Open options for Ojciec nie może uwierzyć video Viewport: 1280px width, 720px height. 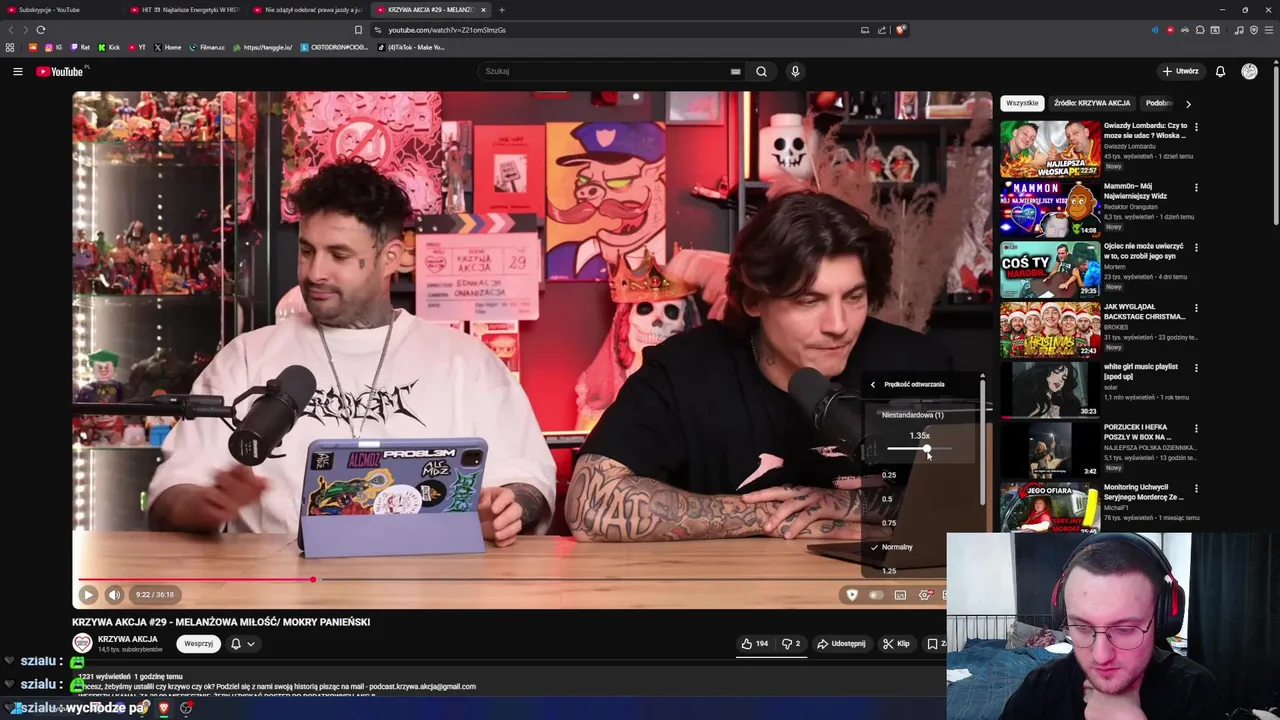1196,247
